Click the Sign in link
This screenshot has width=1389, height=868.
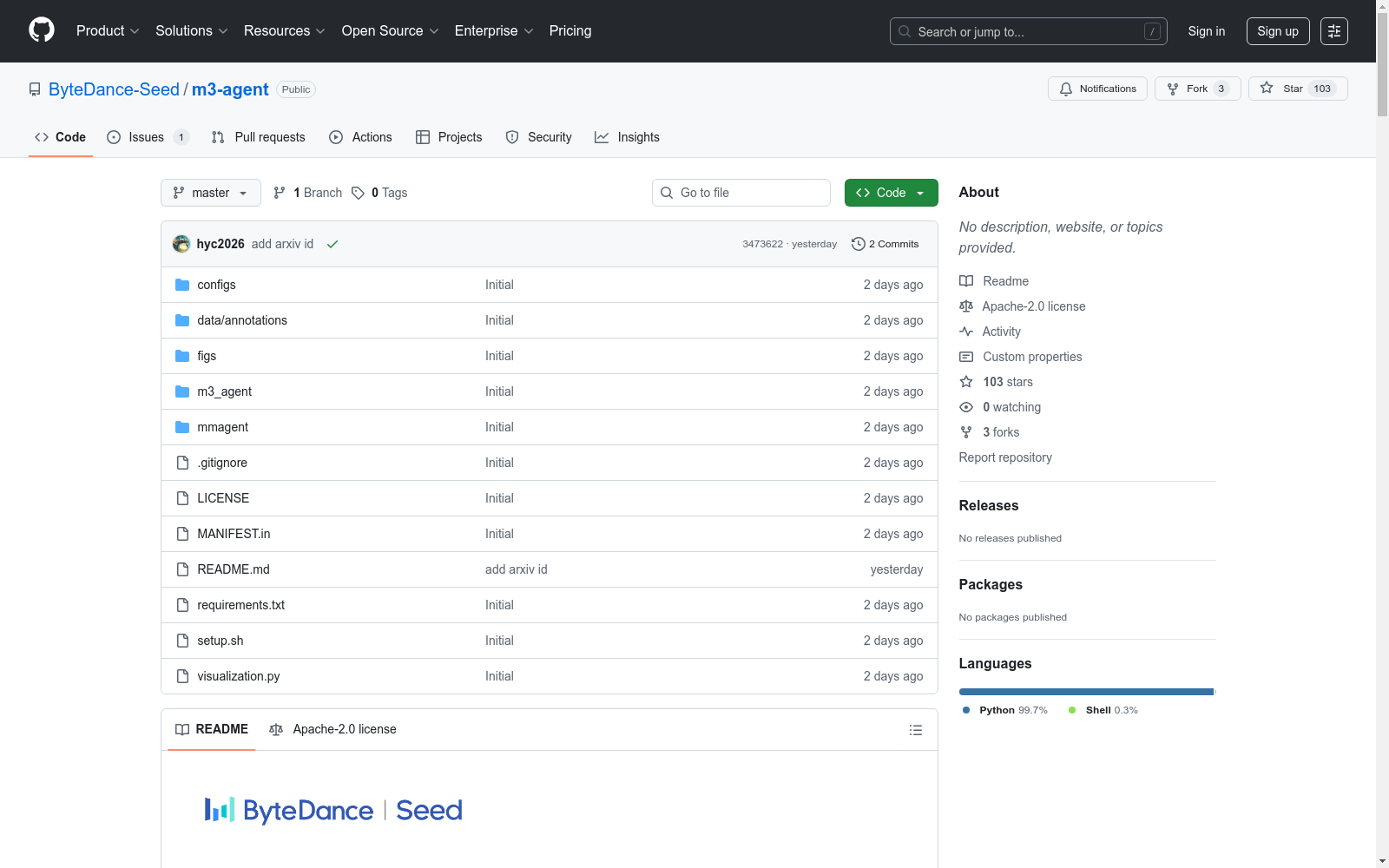click(x=1207, y=31)
